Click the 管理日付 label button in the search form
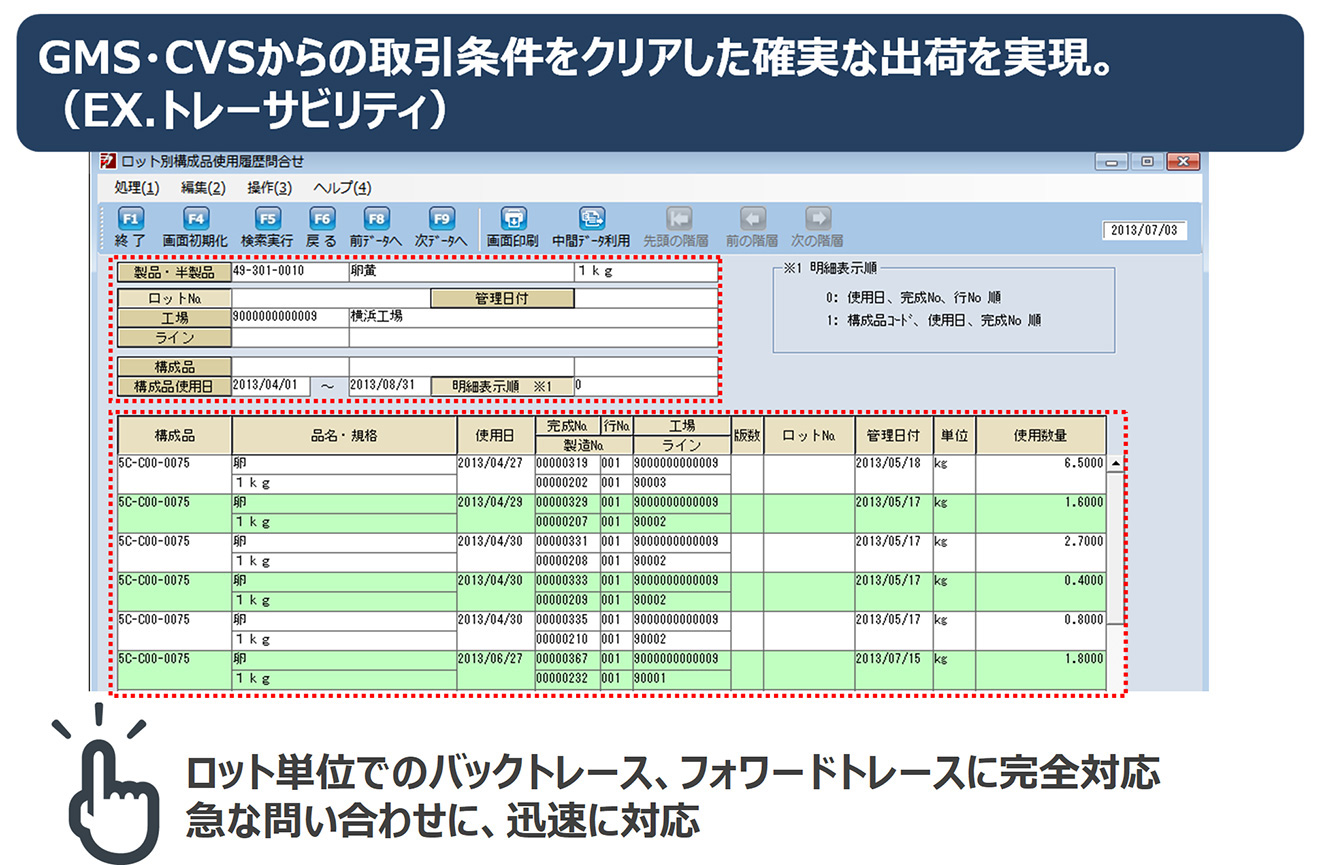The height and width of the screenshot is (865, 1320). [503, 299]
